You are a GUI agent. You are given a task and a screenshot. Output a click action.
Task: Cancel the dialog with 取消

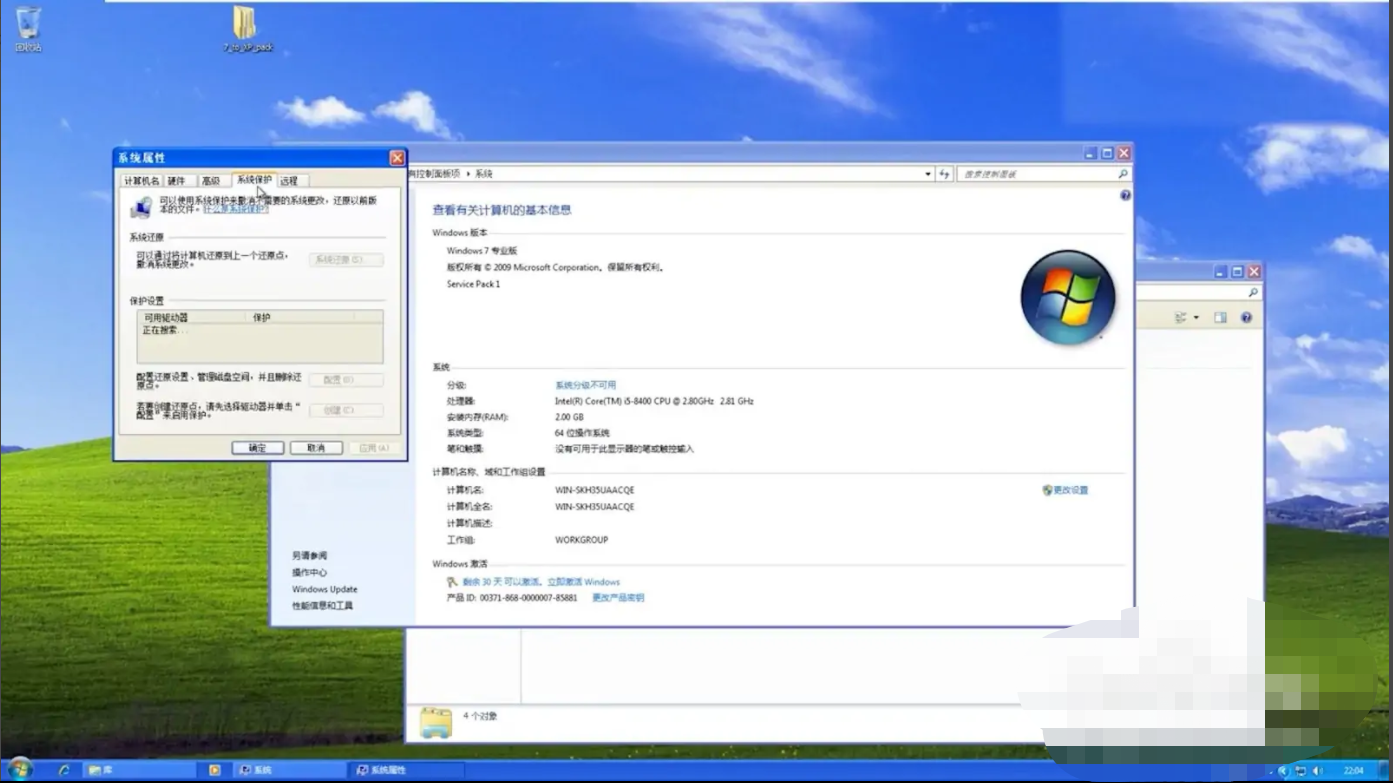coord(316,448)
